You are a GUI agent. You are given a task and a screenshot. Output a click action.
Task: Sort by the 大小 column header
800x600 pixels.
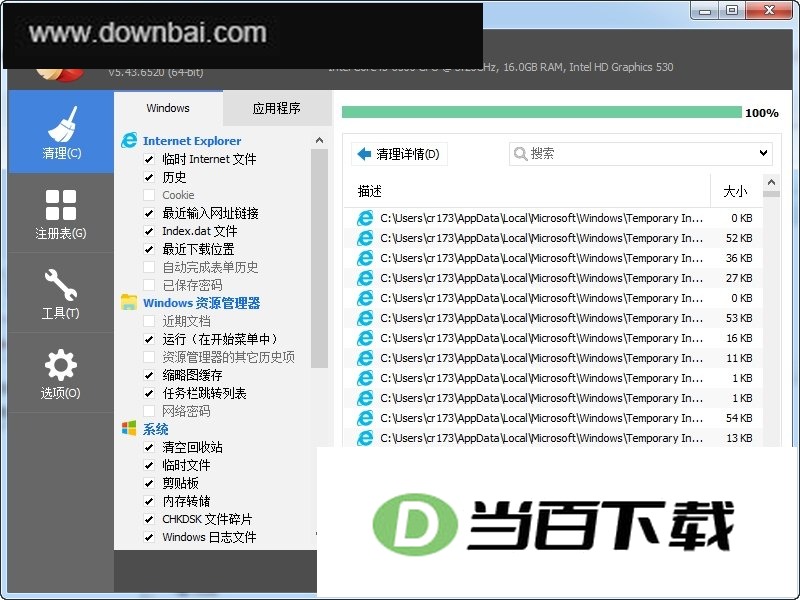(x=736, y=191)
